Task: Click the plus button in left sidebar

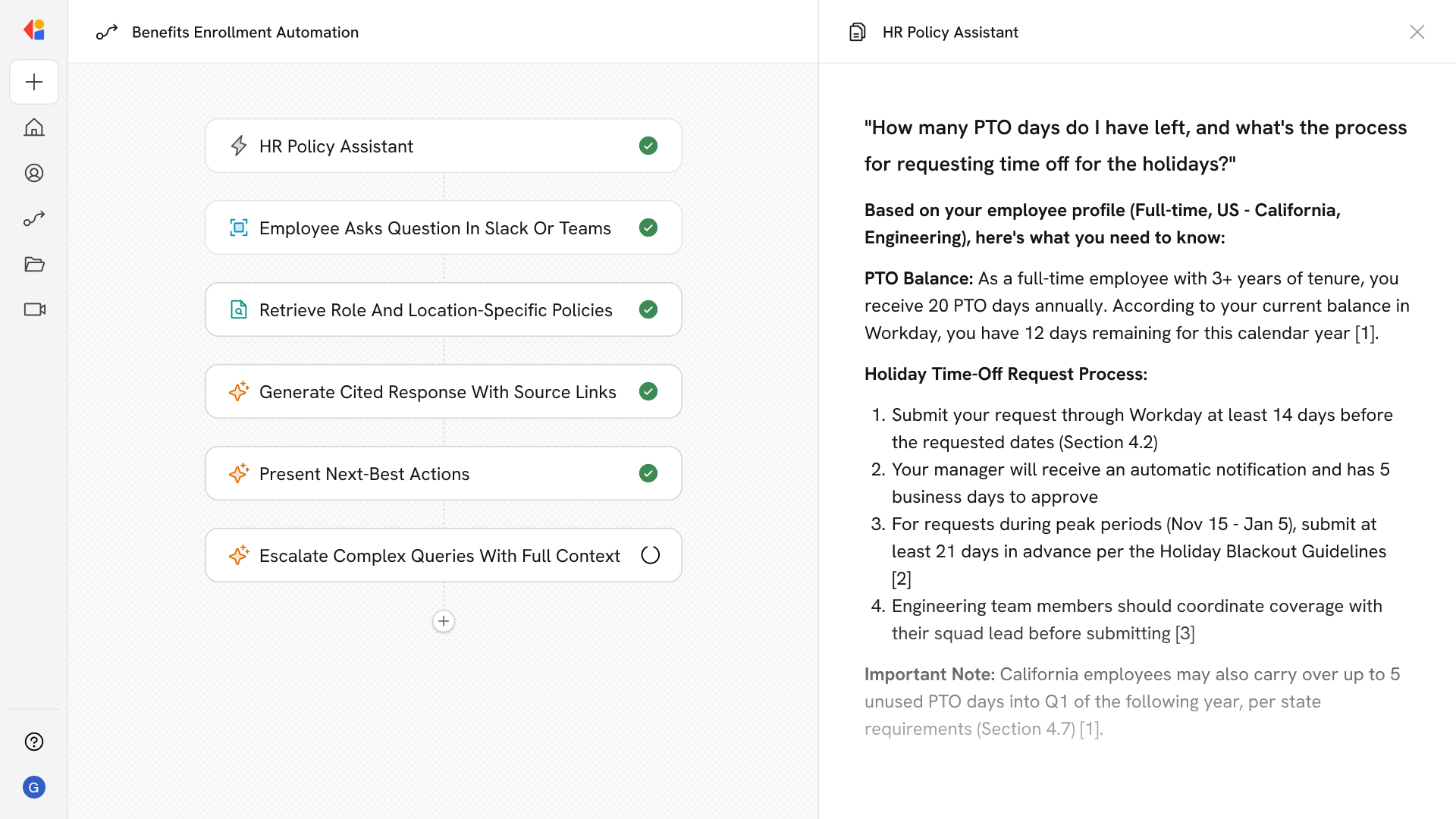Action: pyautogui.click(x=34, y=82)
